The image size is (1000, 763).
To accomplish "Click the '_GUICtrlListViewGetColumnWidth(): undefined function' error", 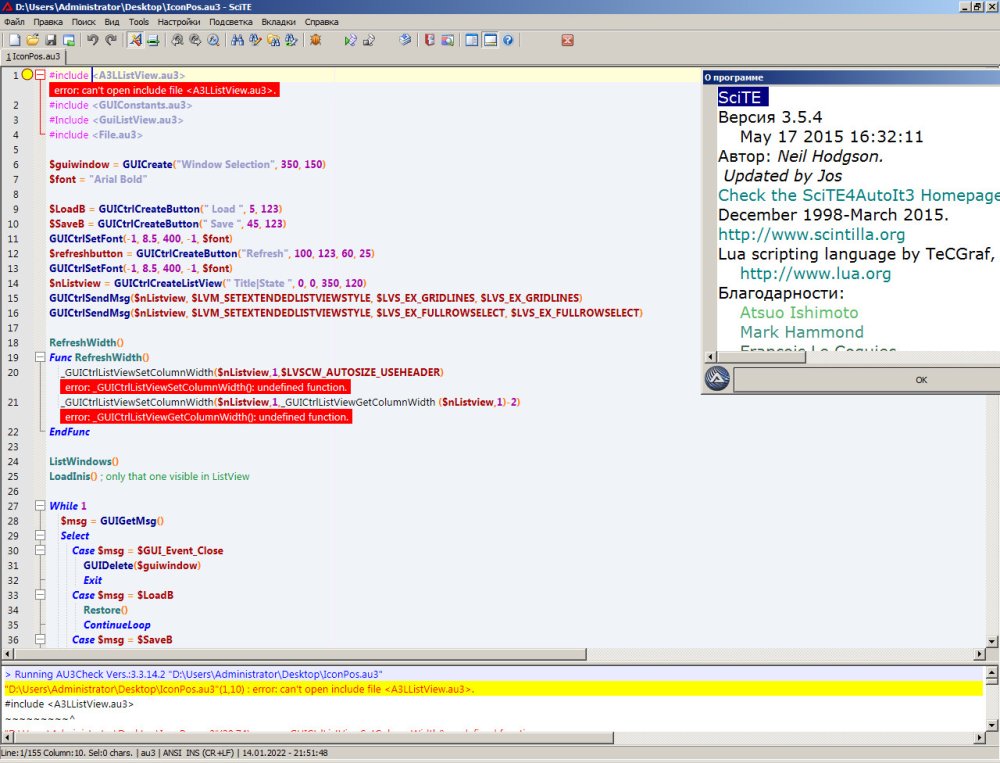I will [x=206, y=417].
